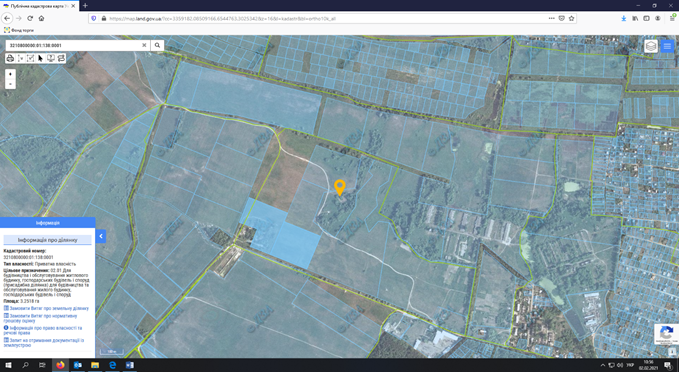Open the map layers panel icon
679x372 pixels.
[651, 46]
